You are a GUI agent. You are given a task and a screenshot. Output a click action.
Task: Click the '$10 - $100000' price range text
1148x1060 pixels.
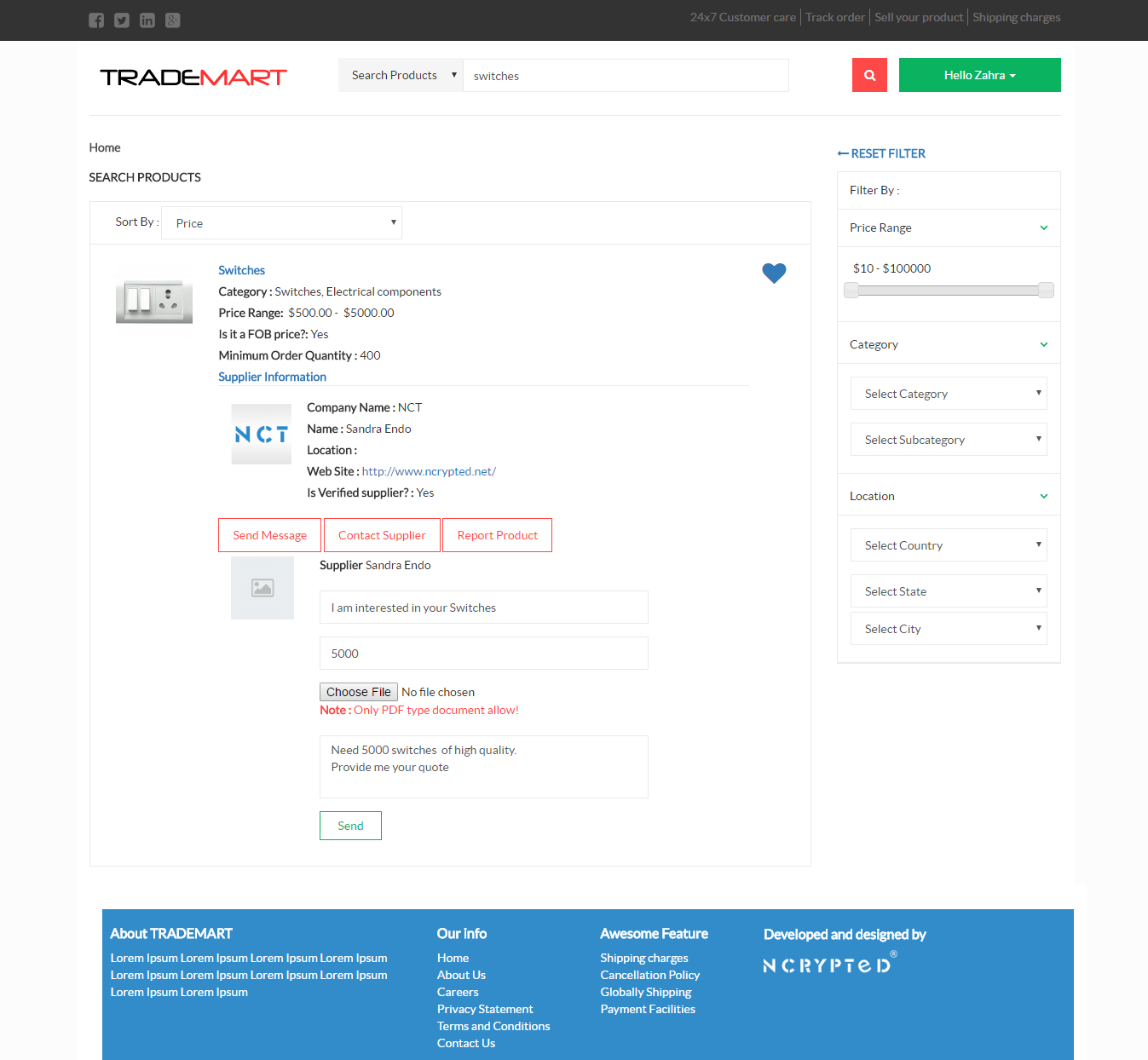point(891,268)
